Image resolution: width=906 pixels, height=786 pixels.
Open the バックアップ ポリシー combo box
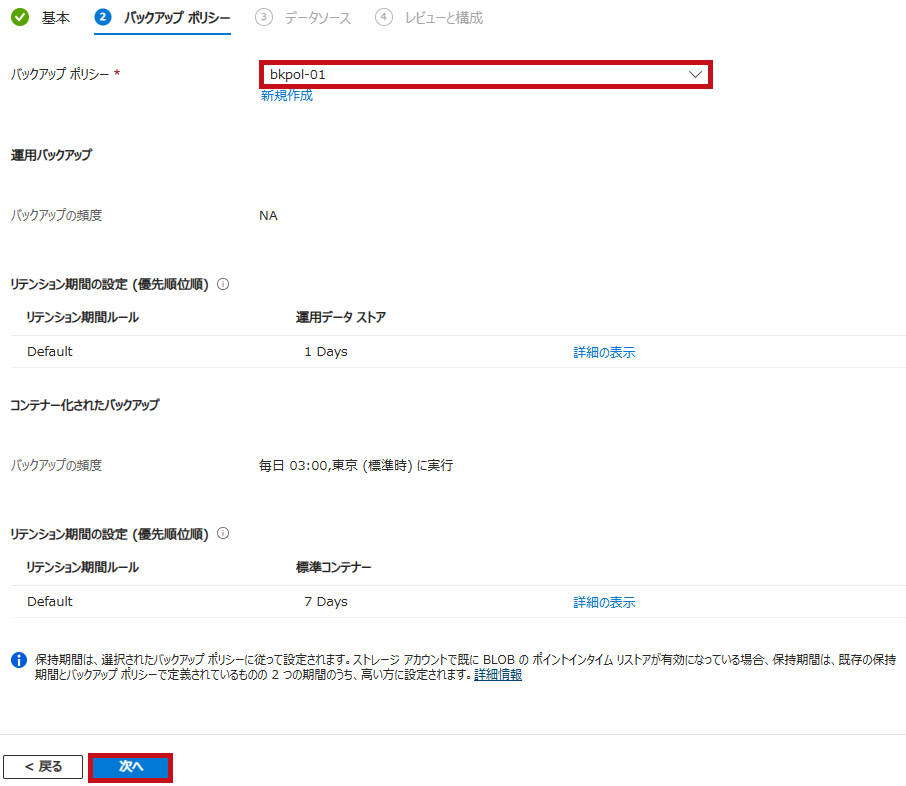pos(485,75)
